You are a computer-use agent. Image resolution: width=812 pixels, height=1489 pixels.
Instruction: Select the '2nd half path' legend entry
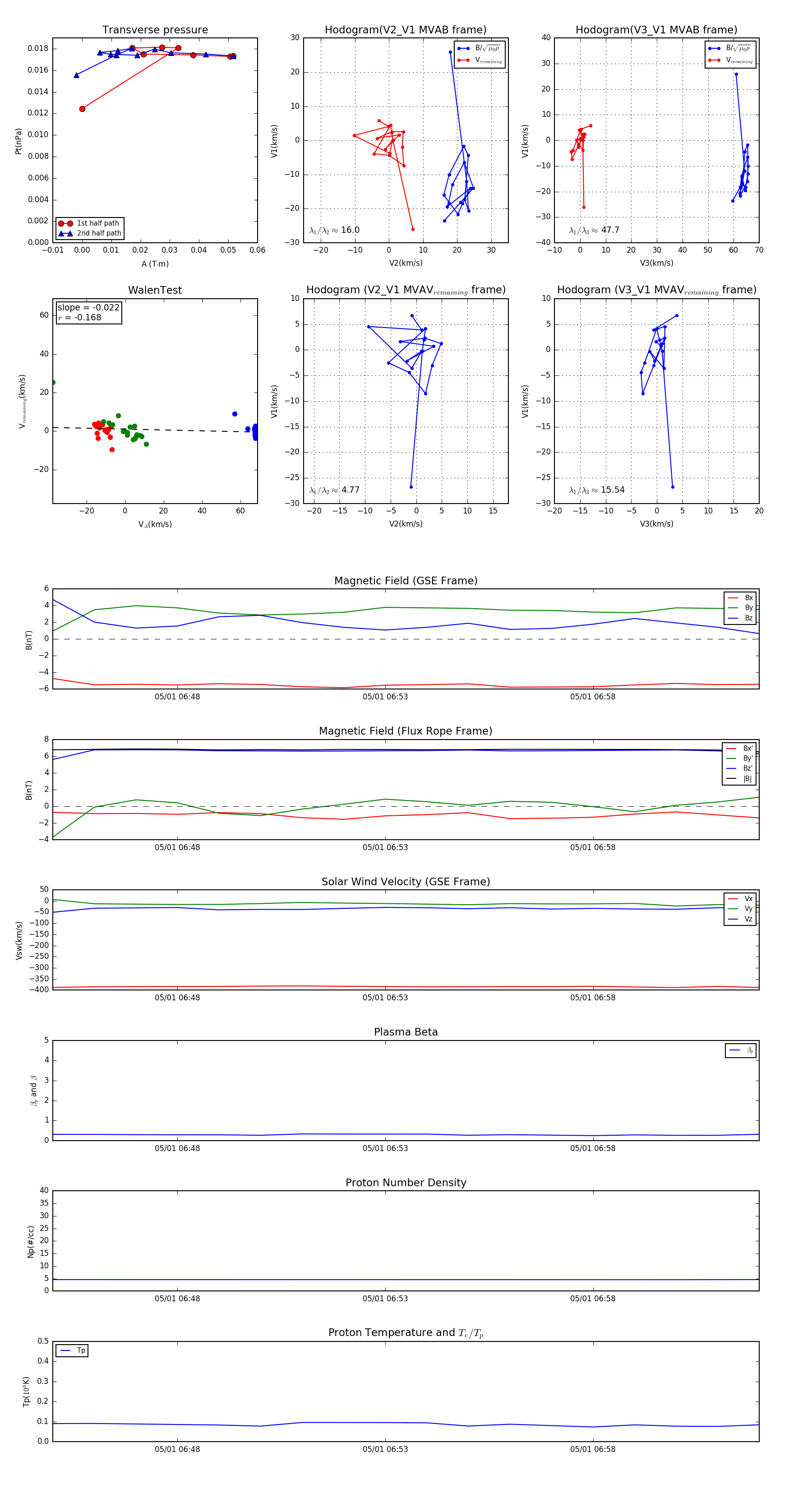pyautogui.click(x=90, y=234)
